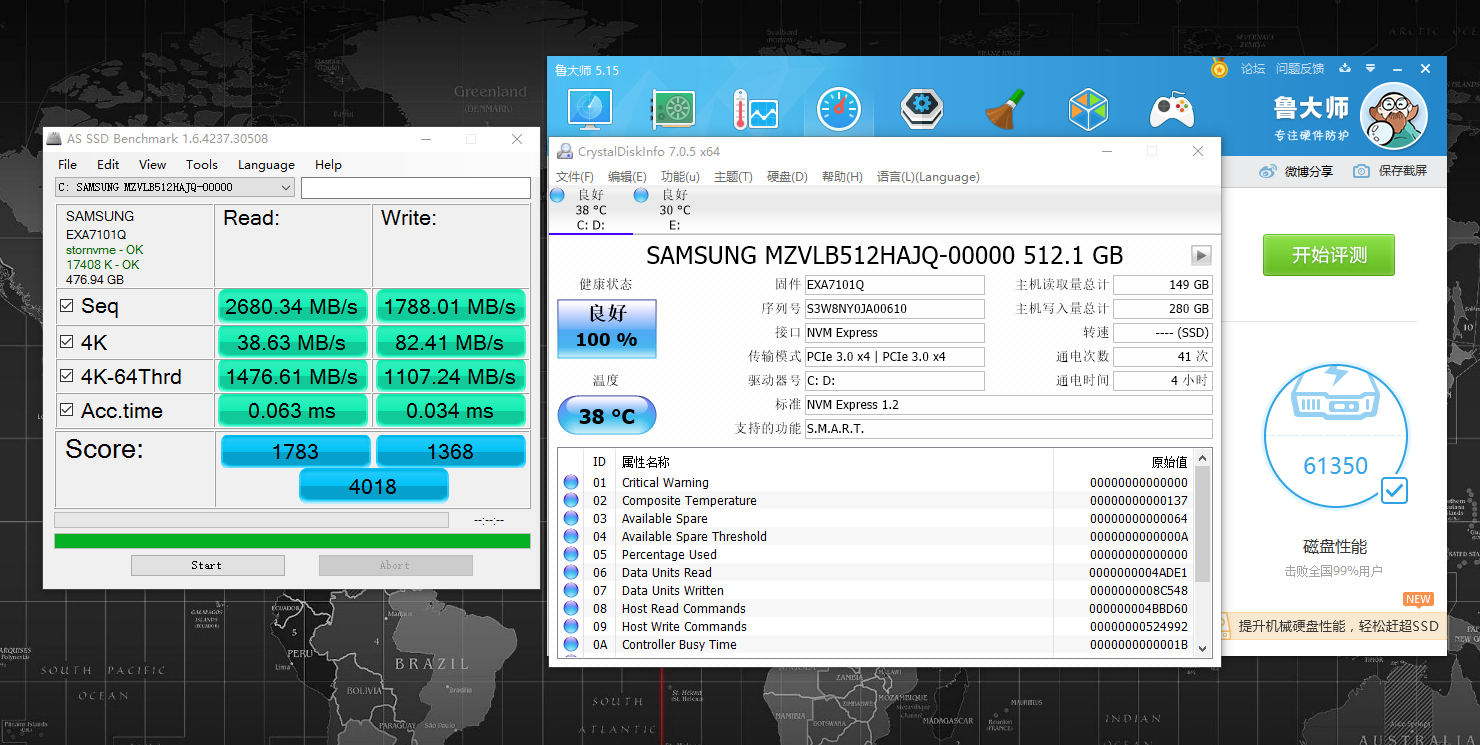Open File menu in AS SSD Benchmark
1480x745 pixels.
(x=67, y=165)
